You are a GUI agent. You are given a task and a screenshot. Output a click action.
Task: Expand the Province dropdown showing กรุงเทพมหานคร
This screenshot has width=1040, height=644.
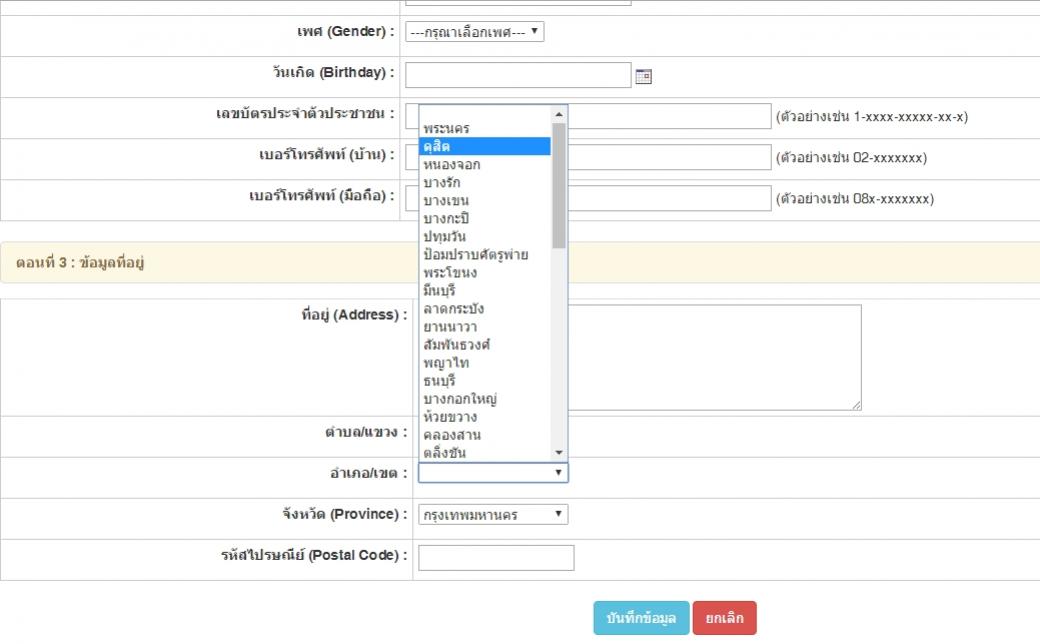coord(493,514)
